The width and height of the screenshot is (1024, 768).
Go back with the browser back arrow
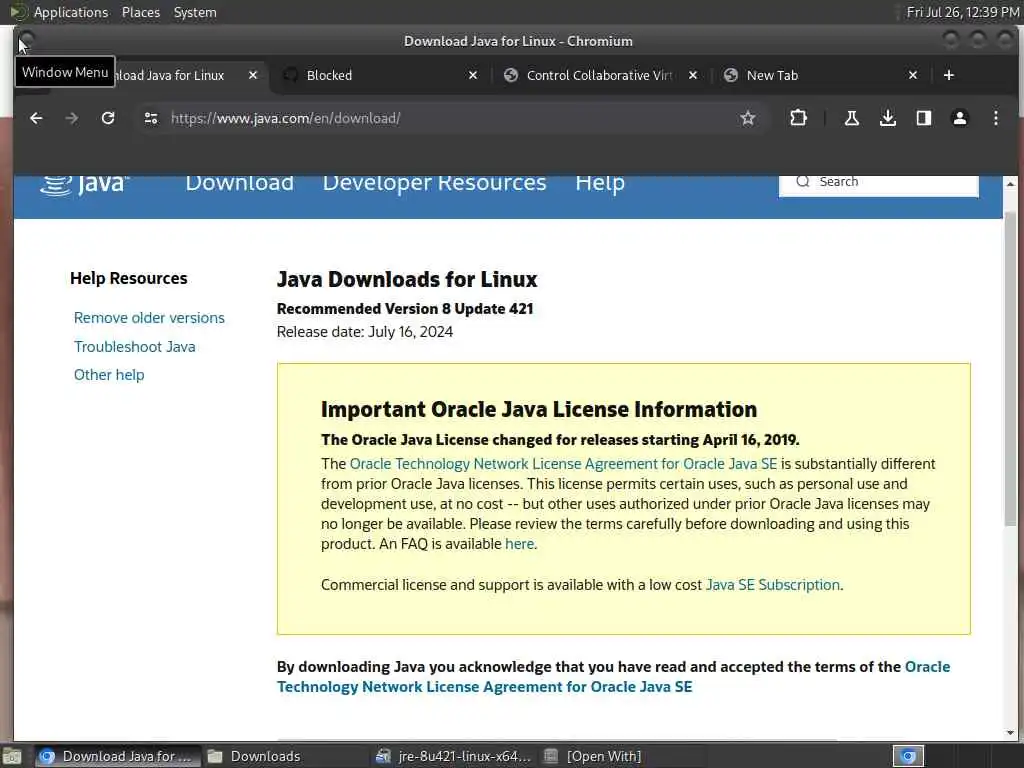[36, 118]
